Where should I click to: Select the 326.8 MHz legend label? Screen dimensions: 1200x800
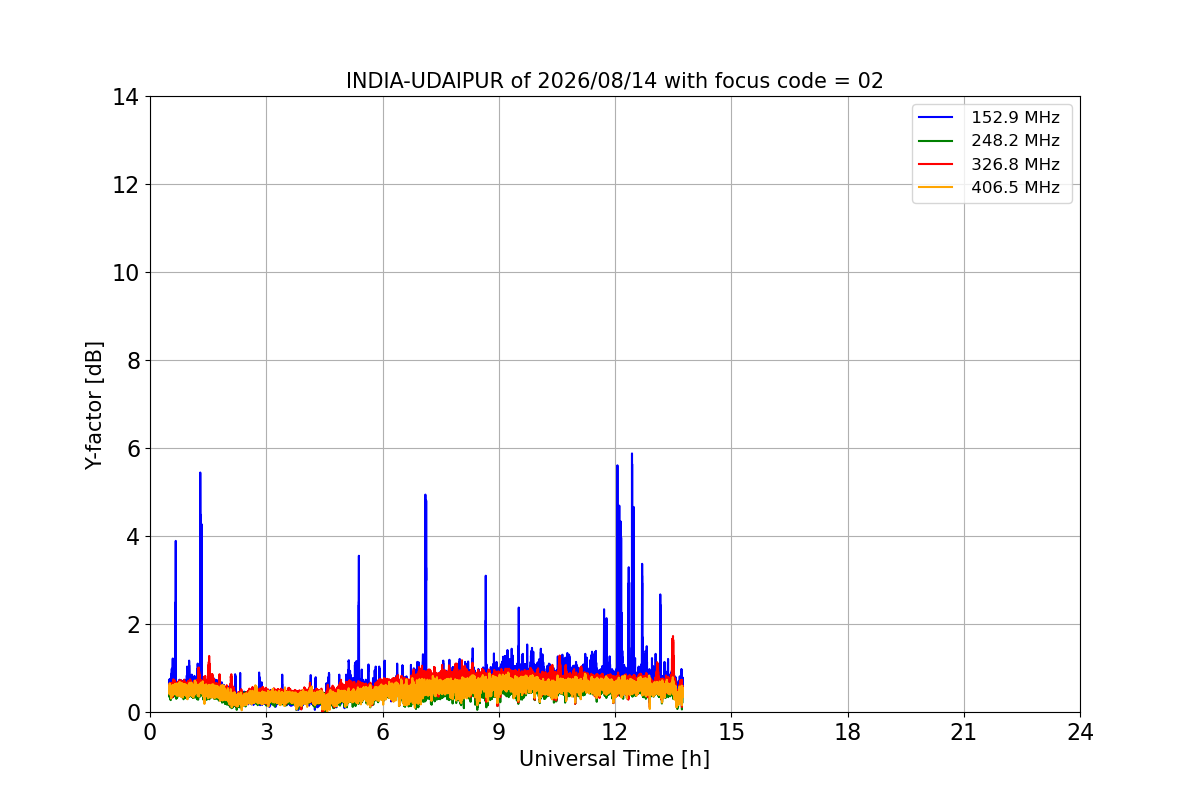(1015, 164)
